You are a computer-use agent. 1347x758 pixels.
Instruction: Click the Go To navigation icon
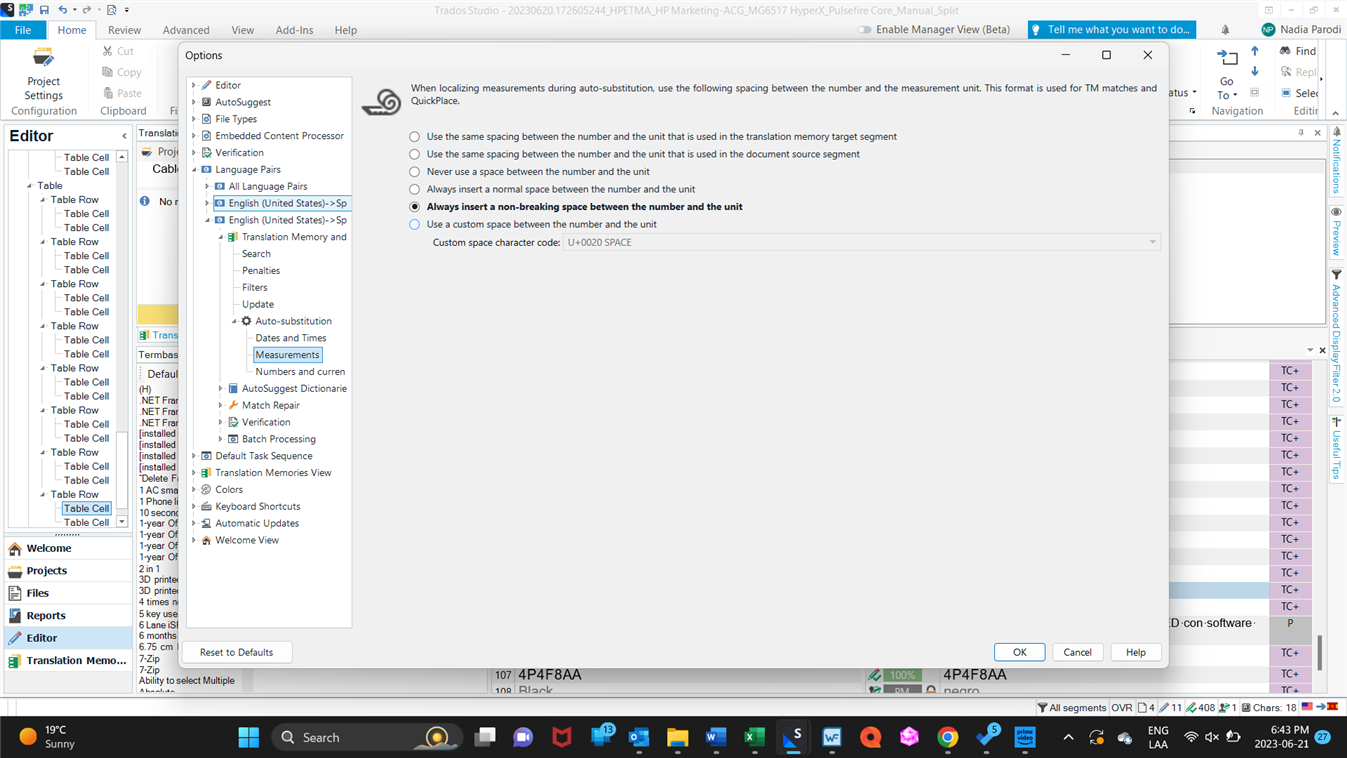point(1227,58)
